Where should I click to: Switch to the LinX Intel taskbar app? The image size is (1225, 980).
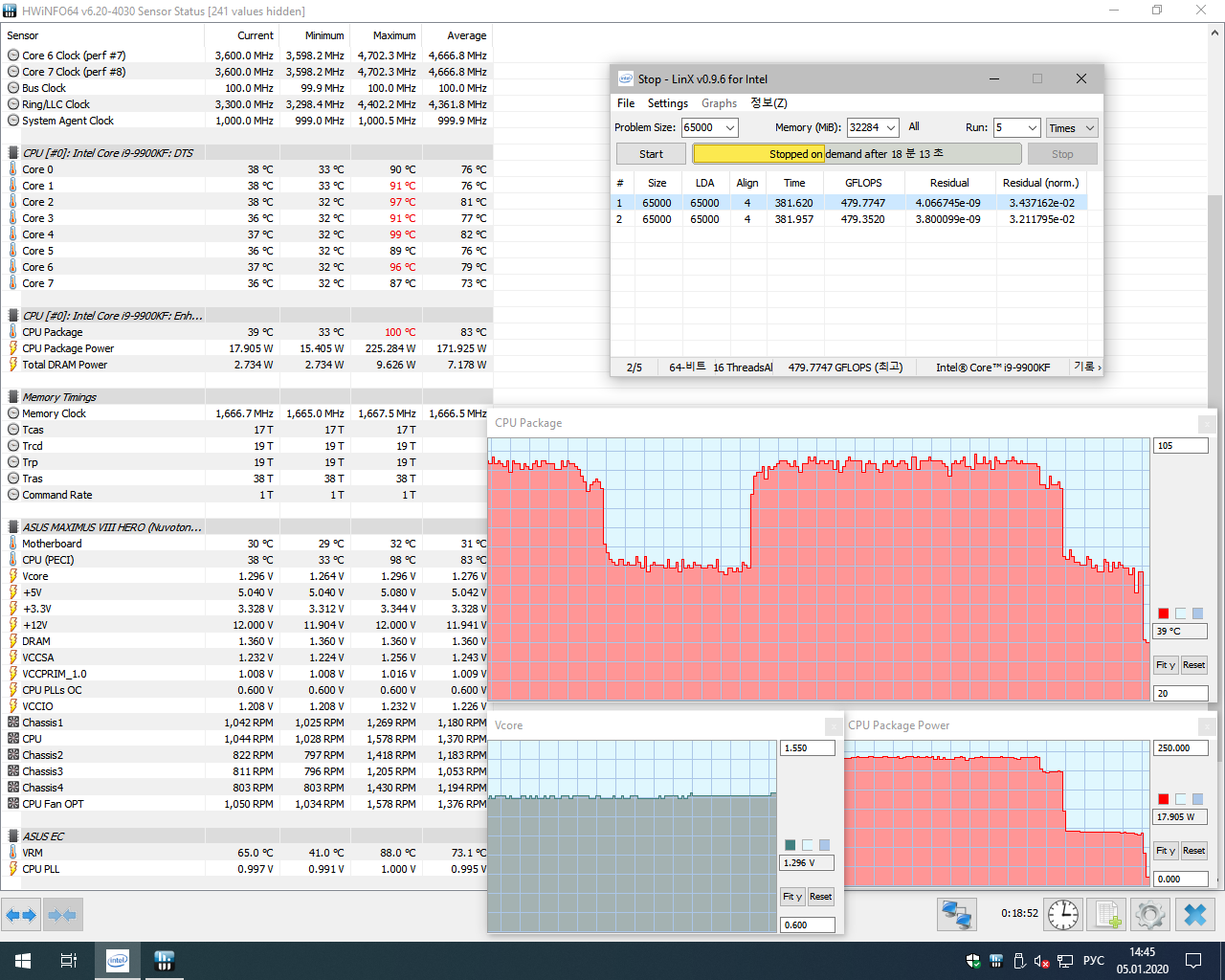(x=118, y=961)
